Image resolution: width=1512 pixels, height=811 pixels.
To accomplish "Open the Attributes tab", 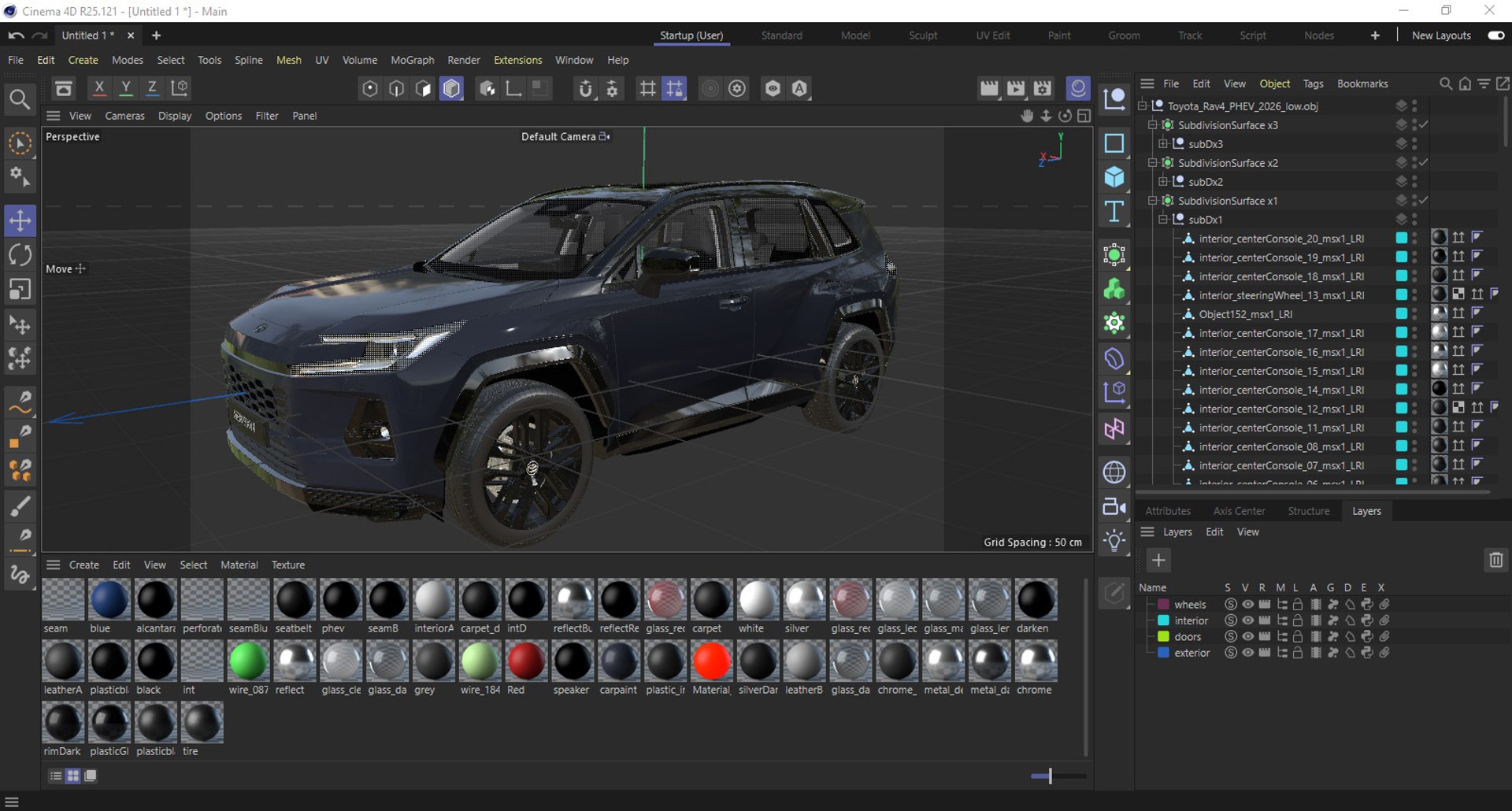I will coord(1168,511).
